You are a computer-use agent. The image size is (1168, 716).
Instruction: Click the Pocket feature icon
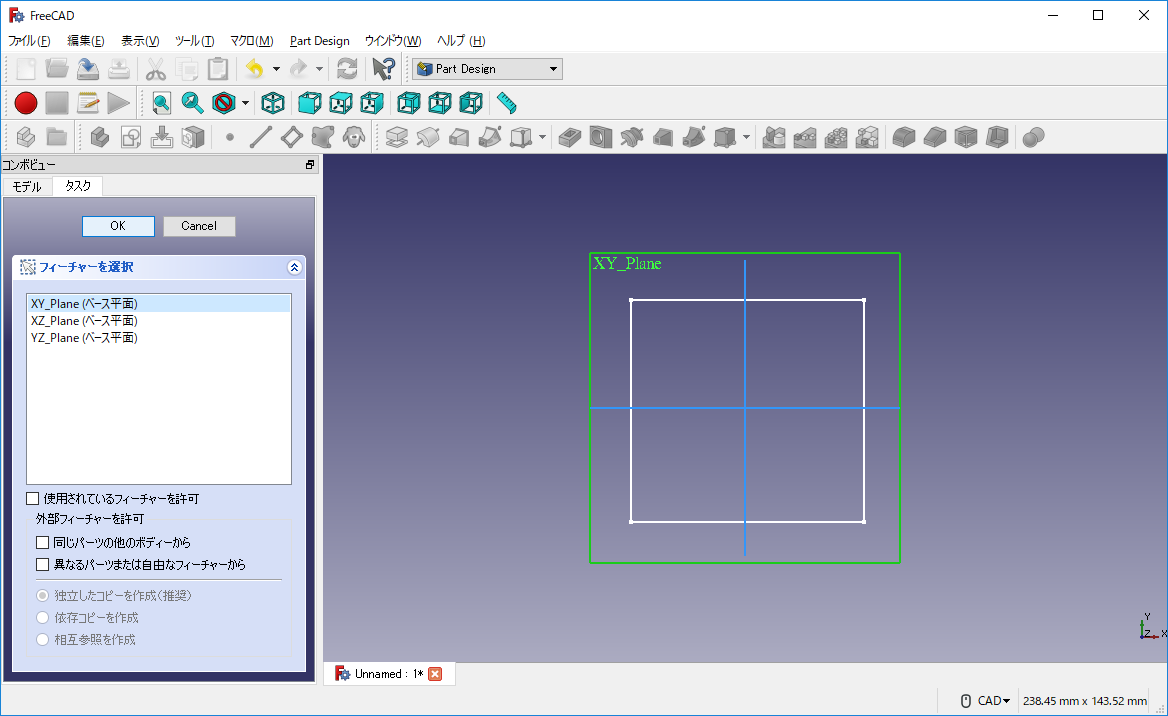[x=570, y=137]
